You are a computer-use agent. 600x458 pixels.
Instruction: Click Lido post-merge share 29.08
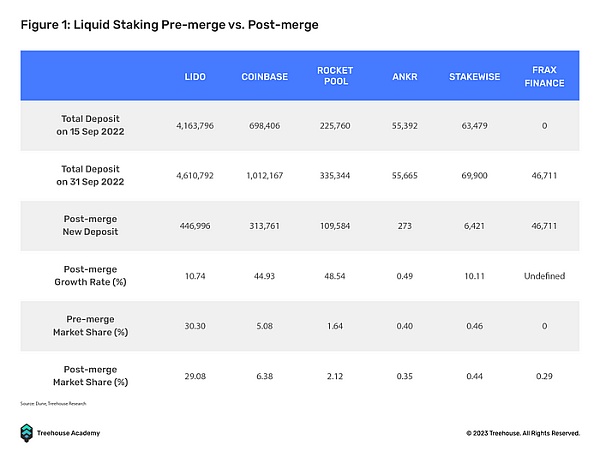pos(195,376)
